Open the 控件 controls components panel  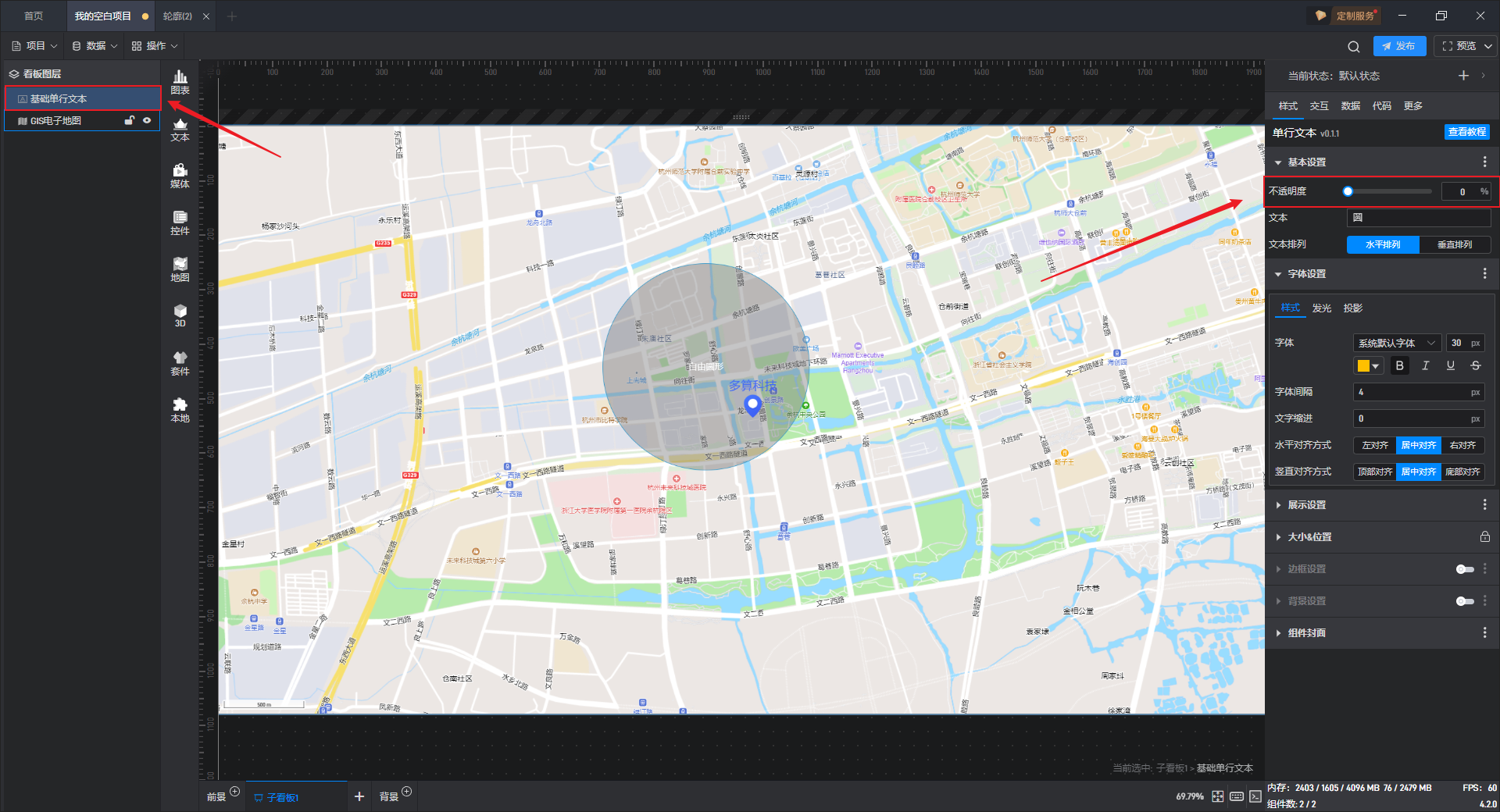(x=180, y=223)
